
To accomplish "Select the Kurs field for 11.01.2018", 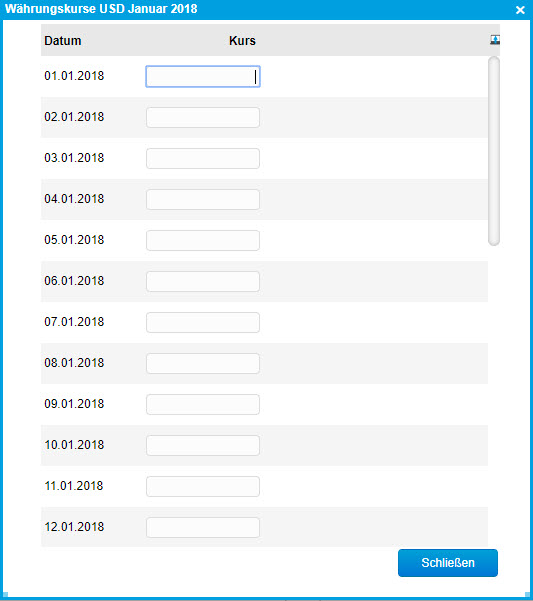I will (203, 486).
